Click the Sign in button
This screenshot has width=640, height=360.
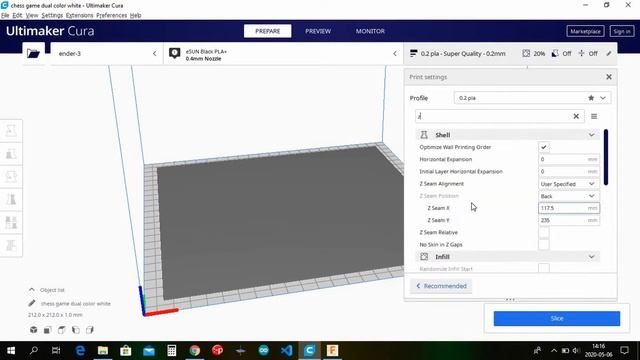coord(622,31)
